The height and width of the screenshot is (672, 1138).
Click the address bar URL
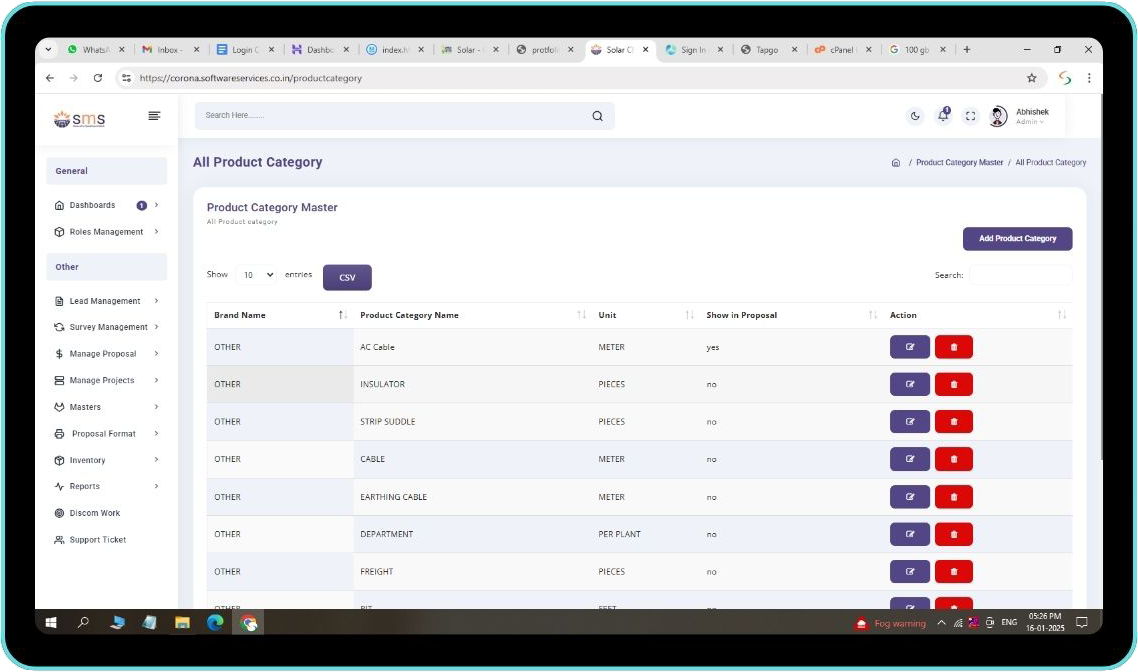[250, 78]
